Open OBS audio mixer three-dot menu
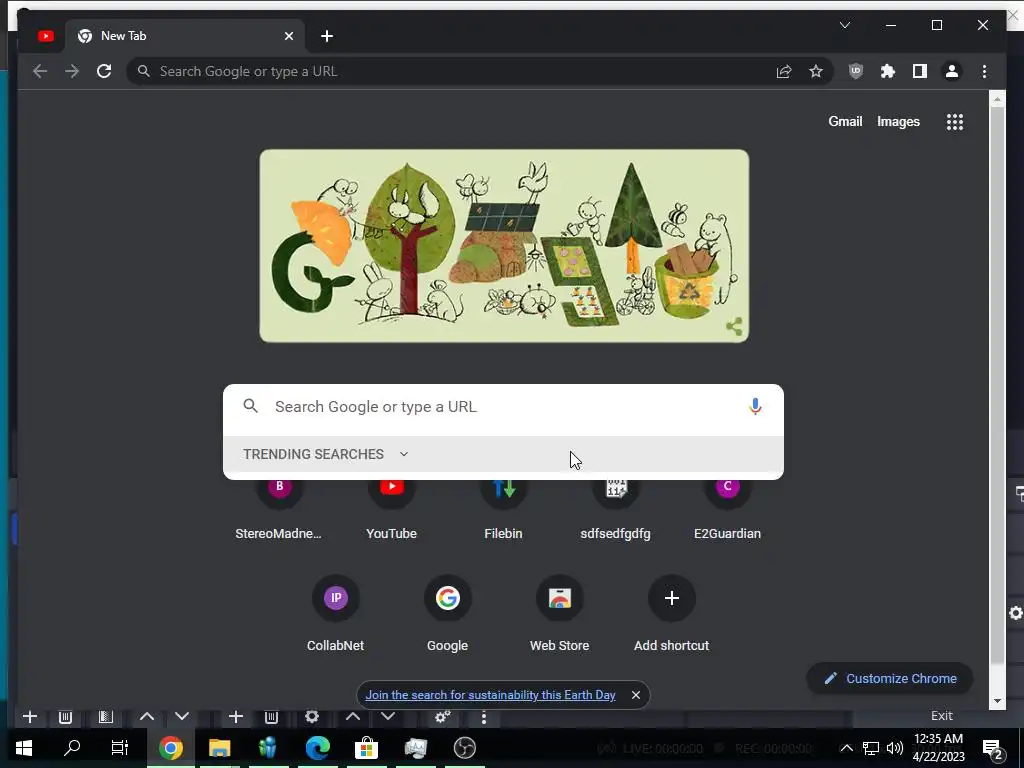 point(483,717)
